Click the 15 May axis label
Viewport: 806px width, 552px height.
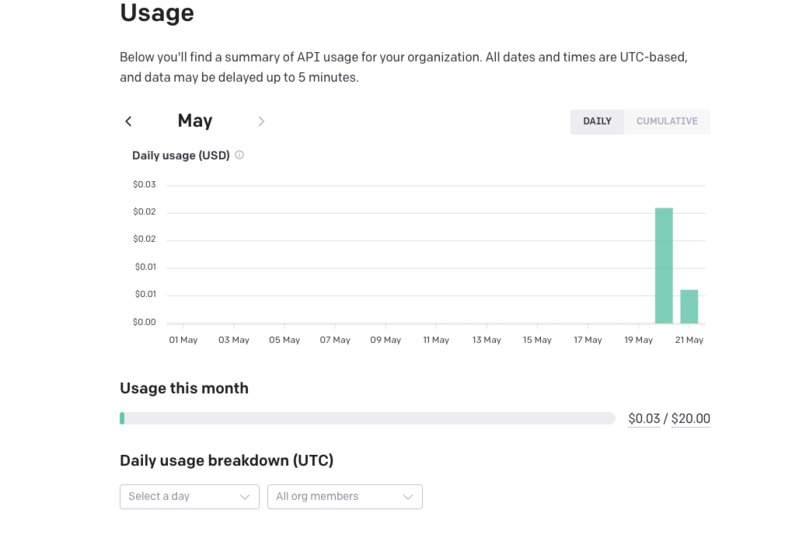pyautogui.click(x=537, y=340)
